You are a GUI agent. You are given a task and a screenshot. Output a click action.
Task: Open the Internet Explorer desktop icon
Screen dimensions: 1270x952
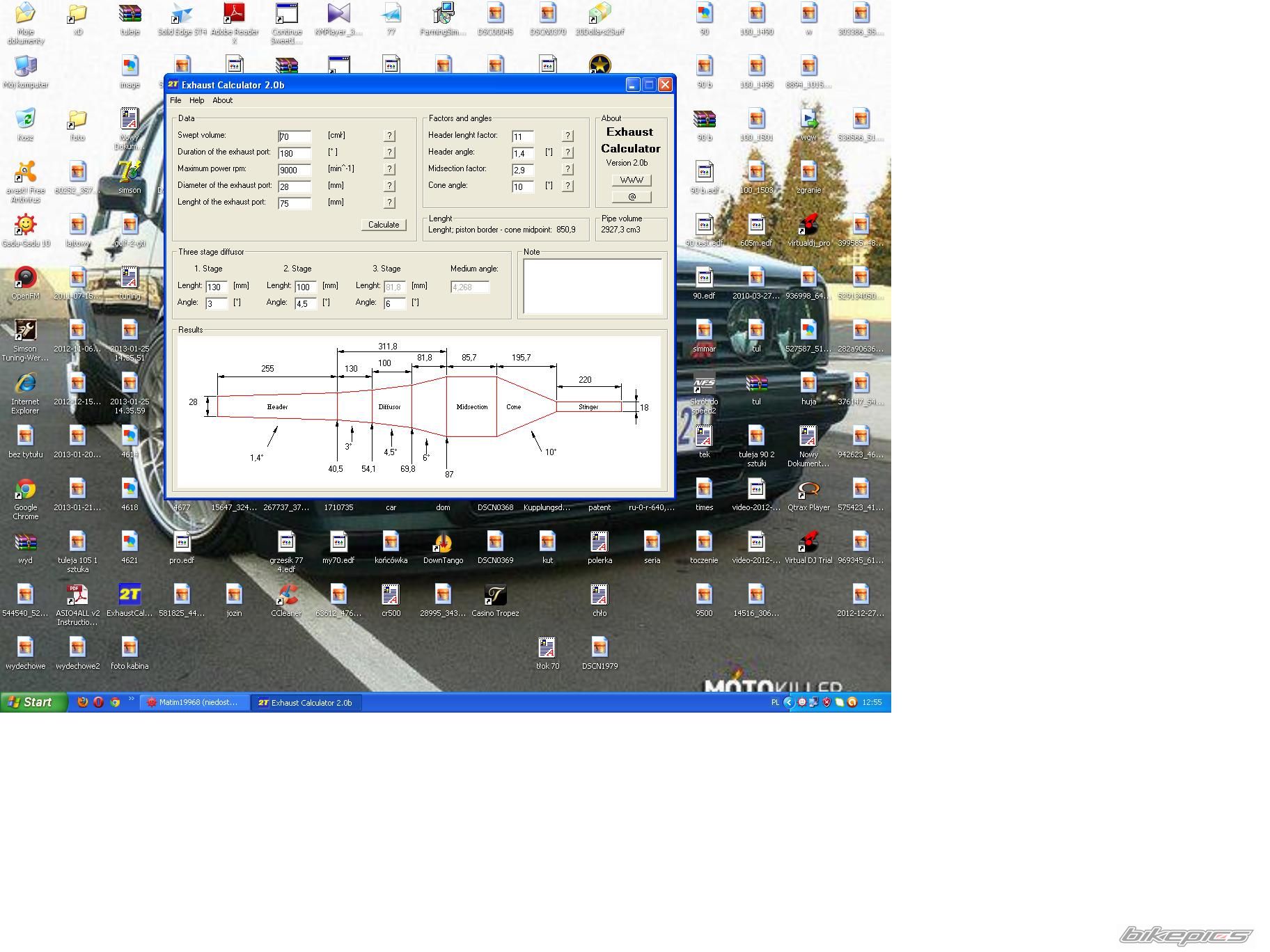pos(25,385)
